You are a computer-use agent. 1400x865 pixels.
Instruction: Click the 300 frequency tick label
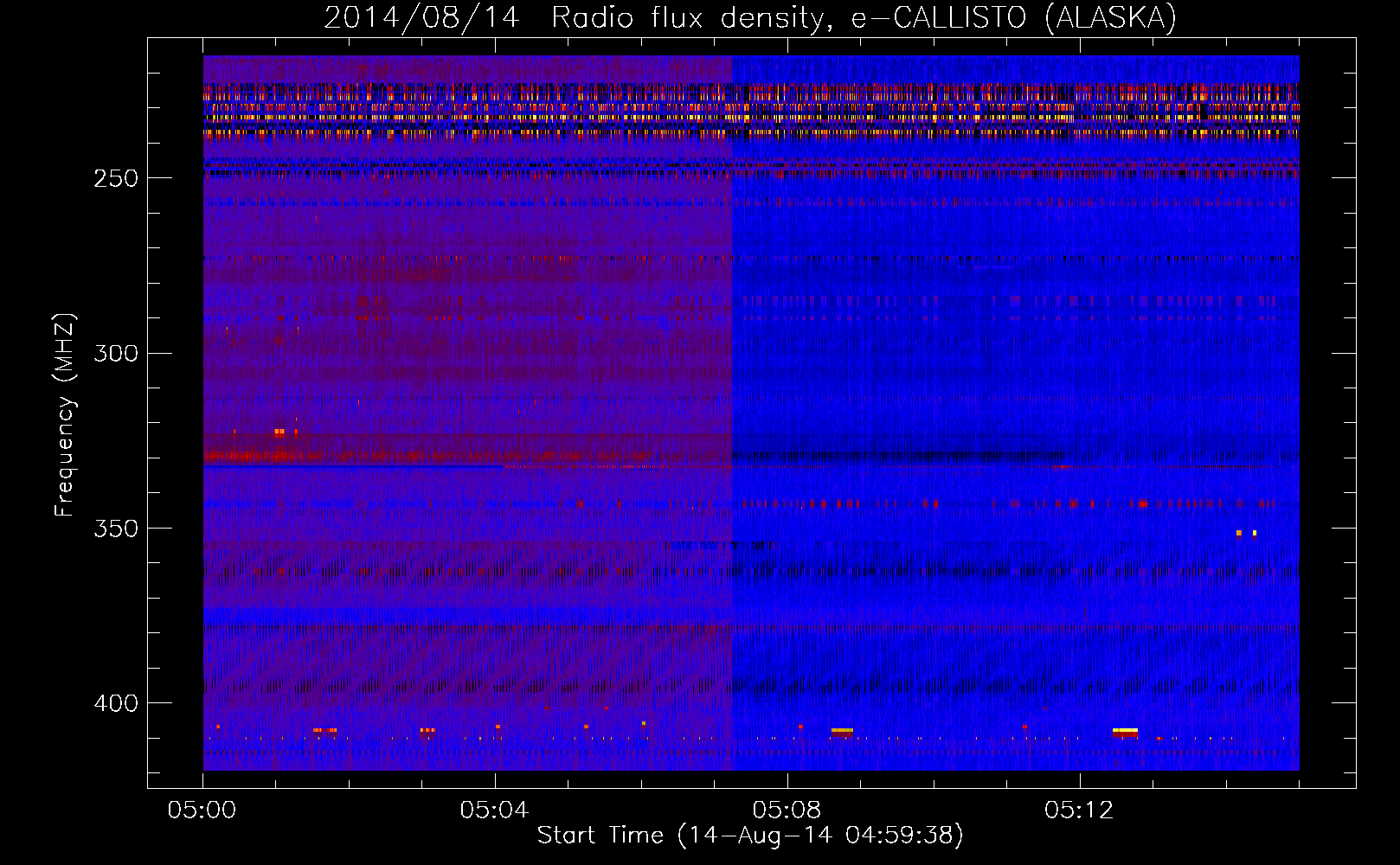point(116,353)
